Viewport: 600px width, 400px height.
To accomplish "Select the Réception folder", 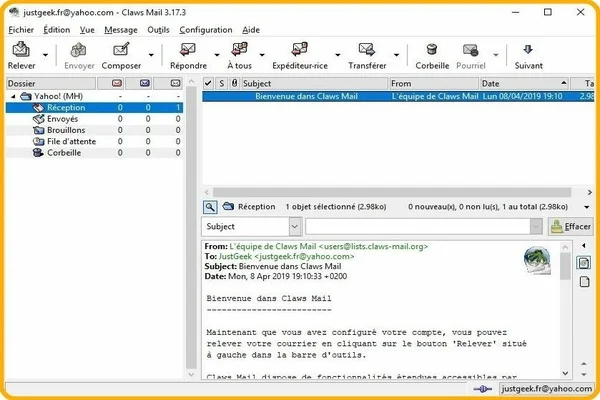I will tap(94, 108).
